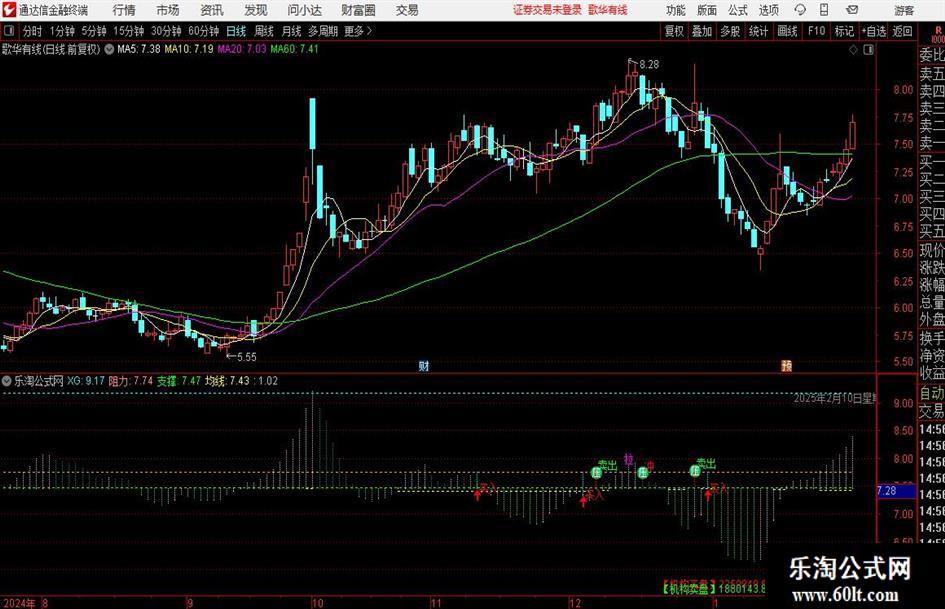Click the 证券交易未登录 login link

[x=547, y=10]
